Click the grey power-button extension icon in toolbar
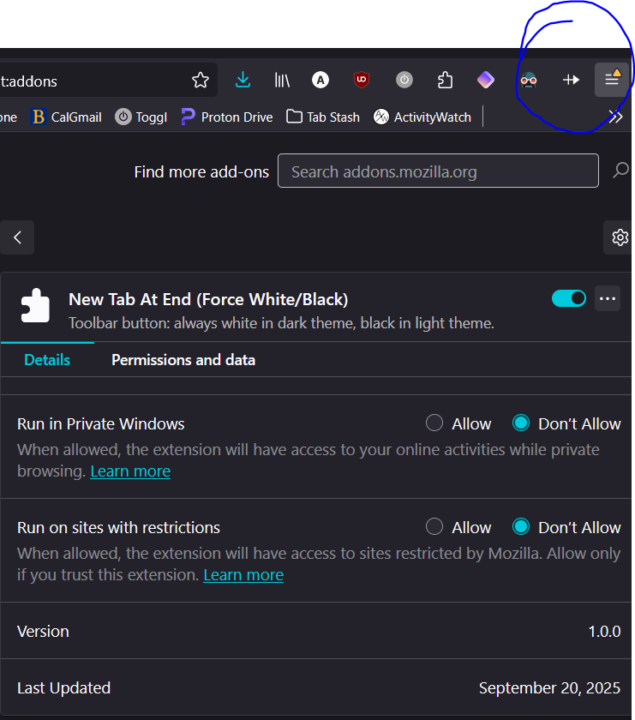 (x=404, y=80)
